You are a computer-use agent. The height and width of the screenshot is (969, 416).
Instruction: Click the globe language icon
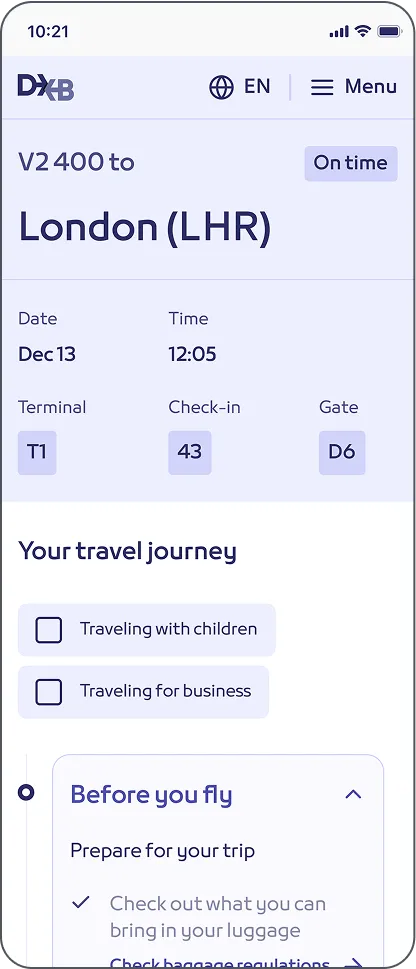pyautogui.click(x=221, y=87)
